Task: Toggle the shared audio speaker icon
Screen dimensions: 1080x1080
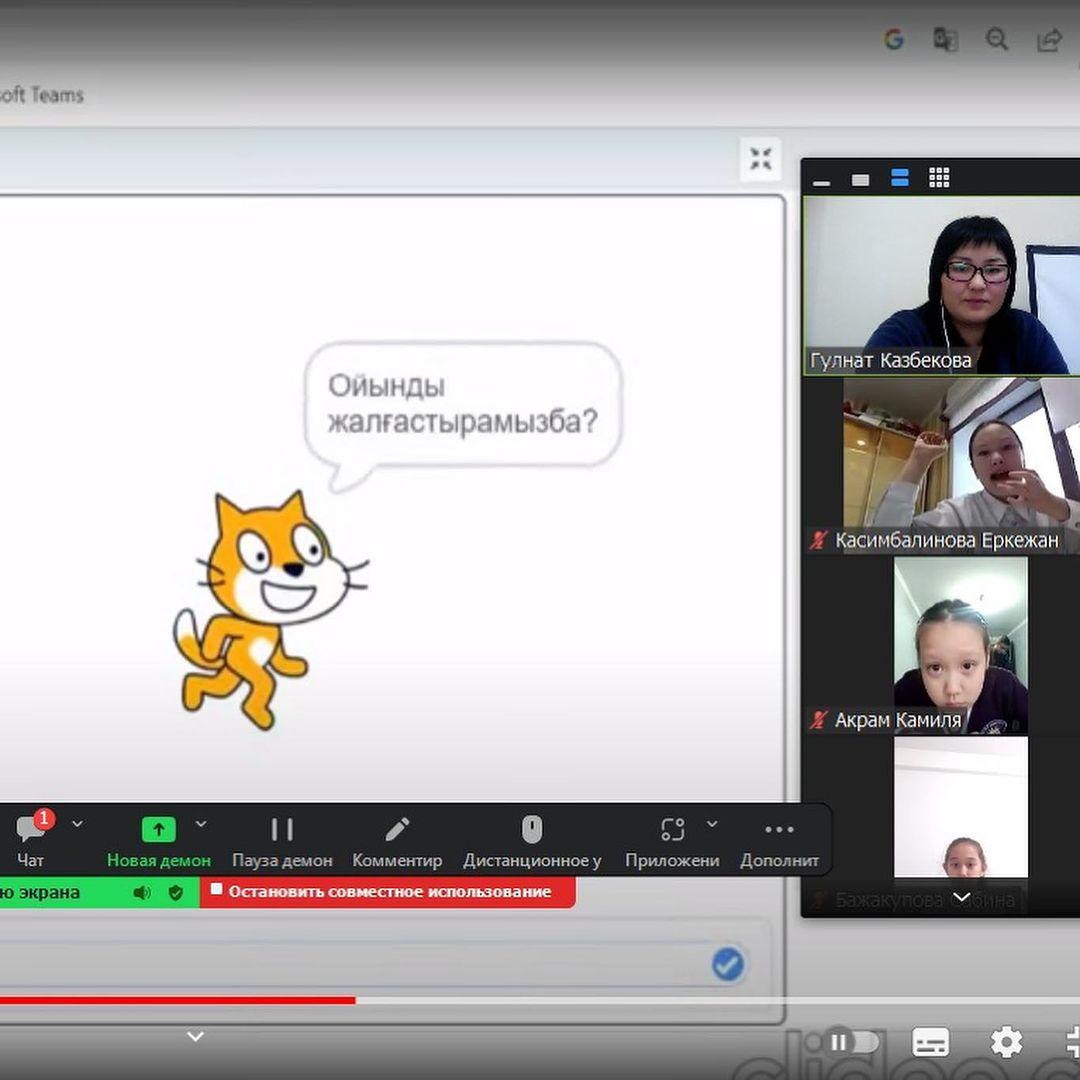Action: [142, 893]
